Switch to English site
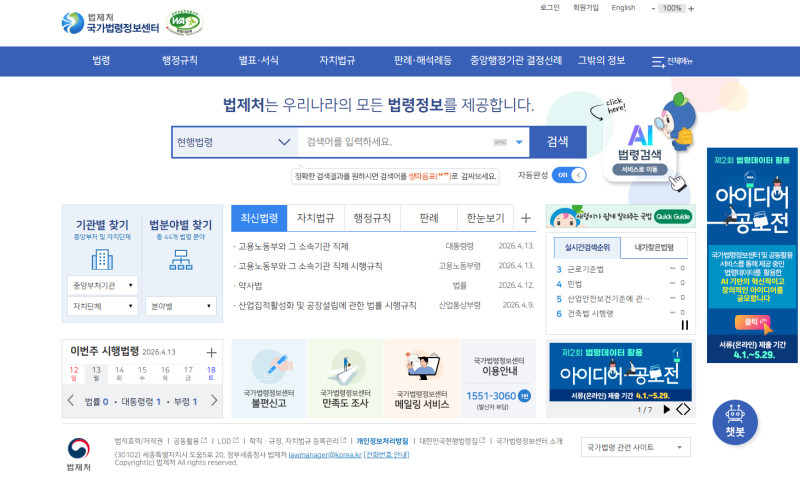800x479 pixels. [x=623, y=8]
